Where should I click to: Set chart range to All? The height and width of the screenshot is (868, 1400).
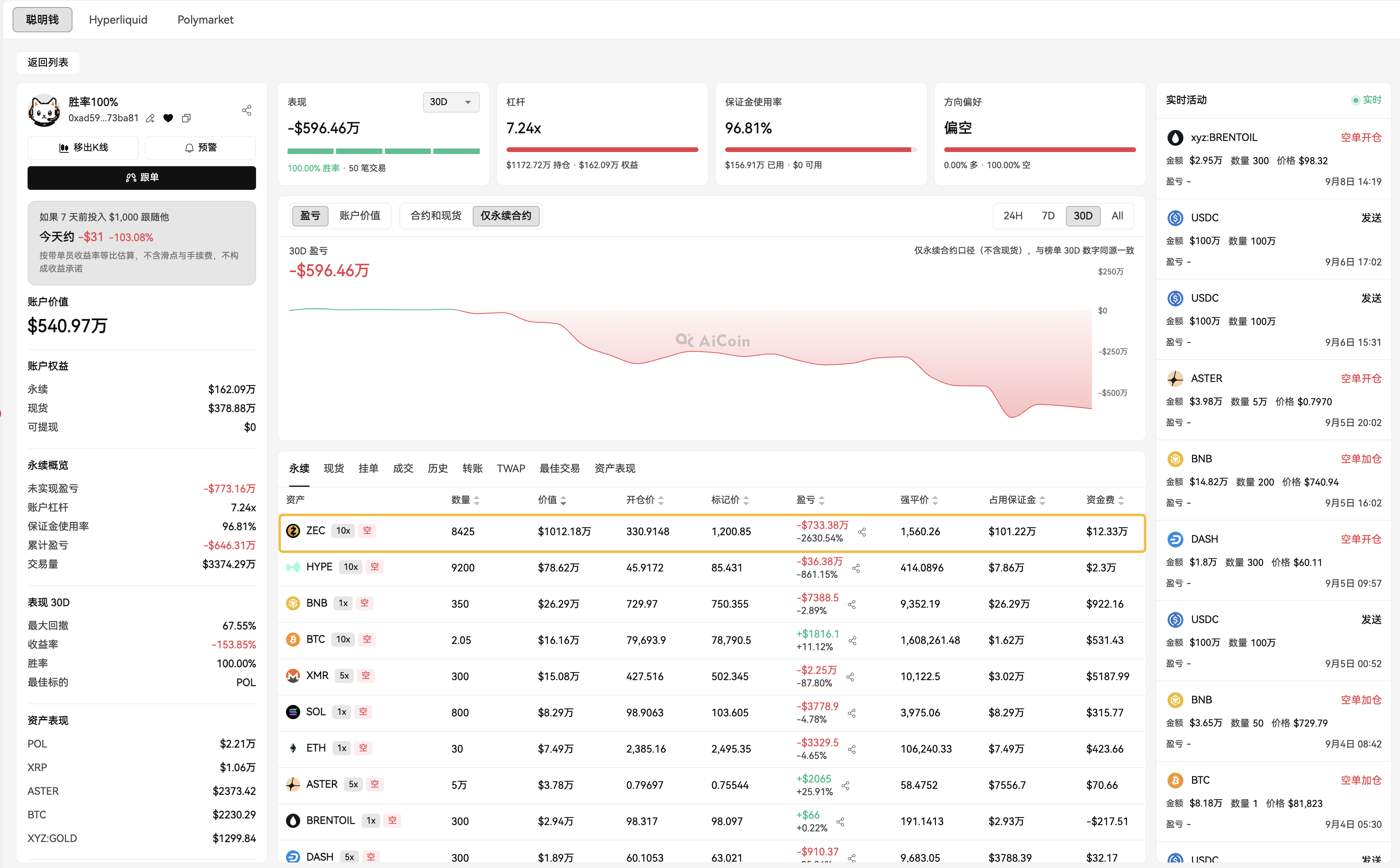coord(1118,216)
